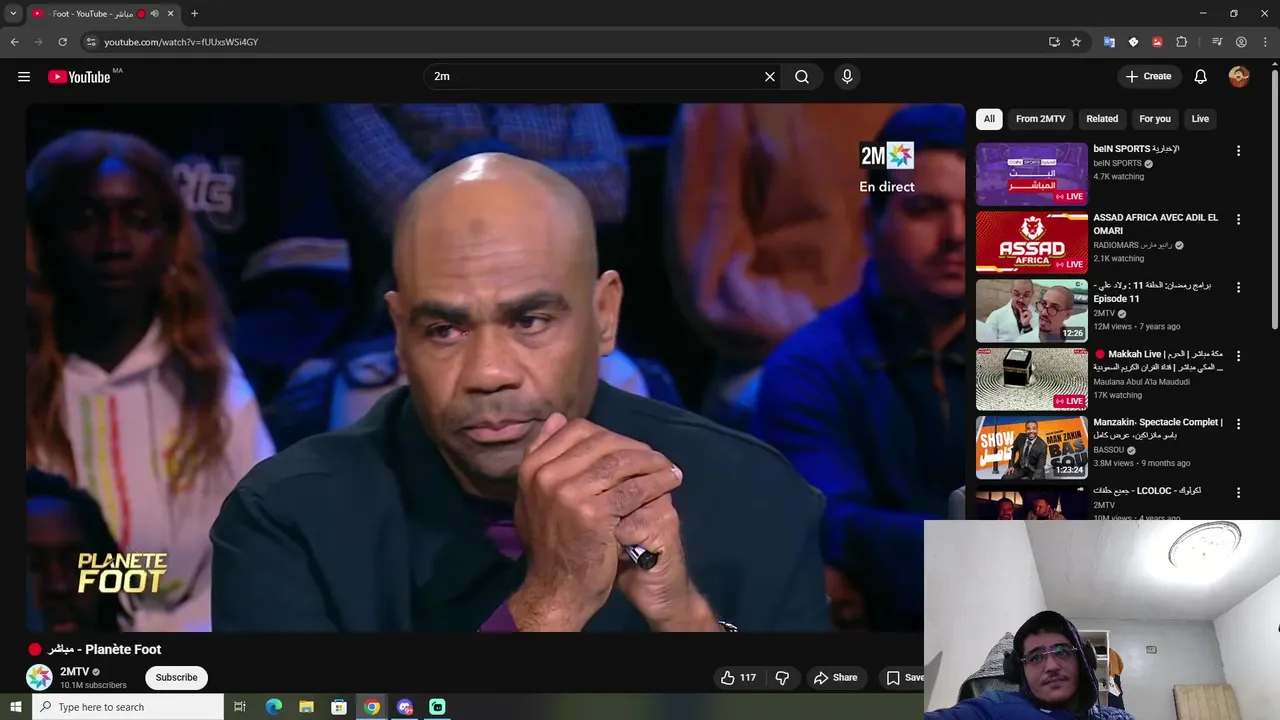Image resolution: width=1280 pixels, height=720 pixels.
Task: Bookmark this page with the star
Action: click(1076, 42)
